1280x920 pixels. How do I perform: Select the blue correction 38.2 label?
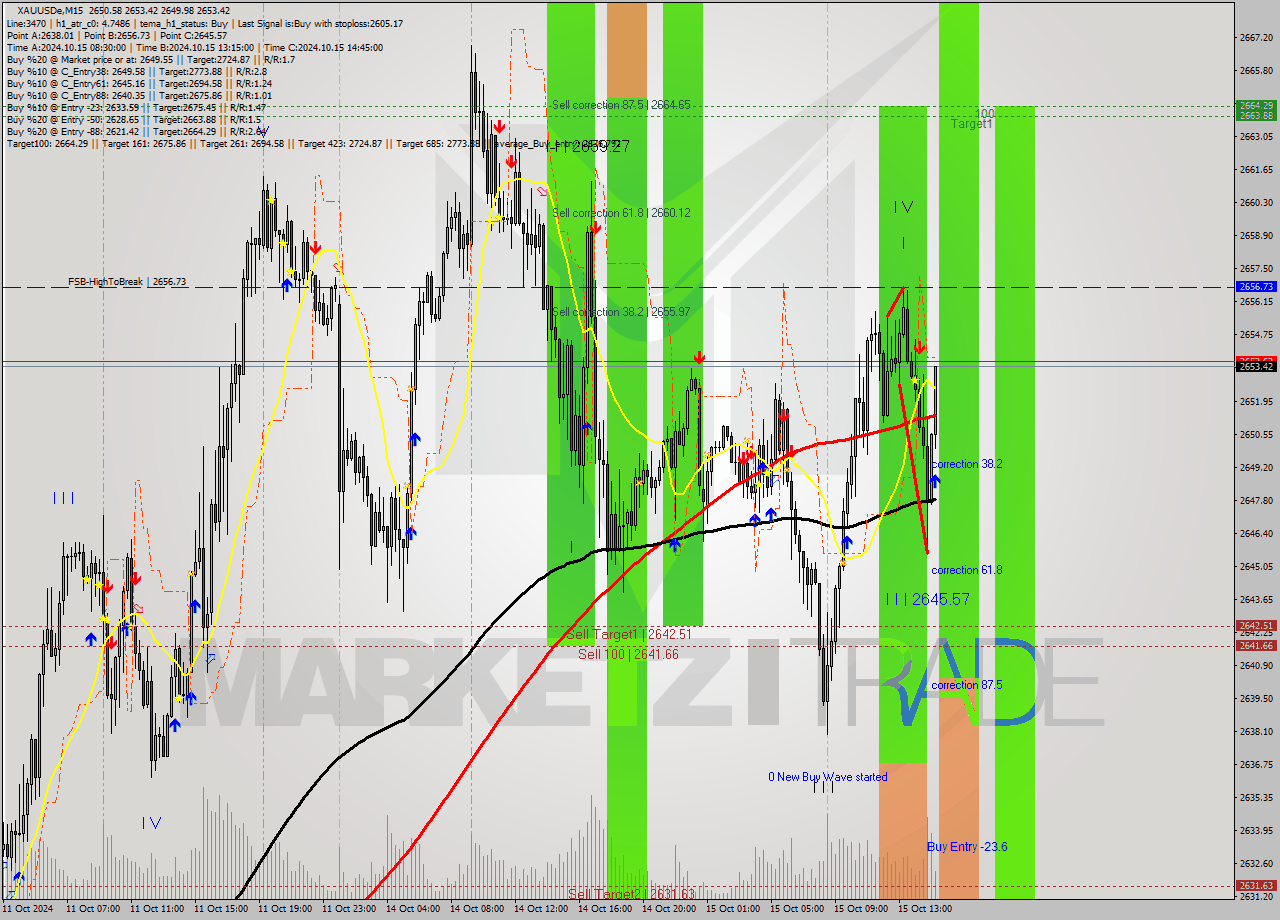pyautogui.click(x=966, y=464)
